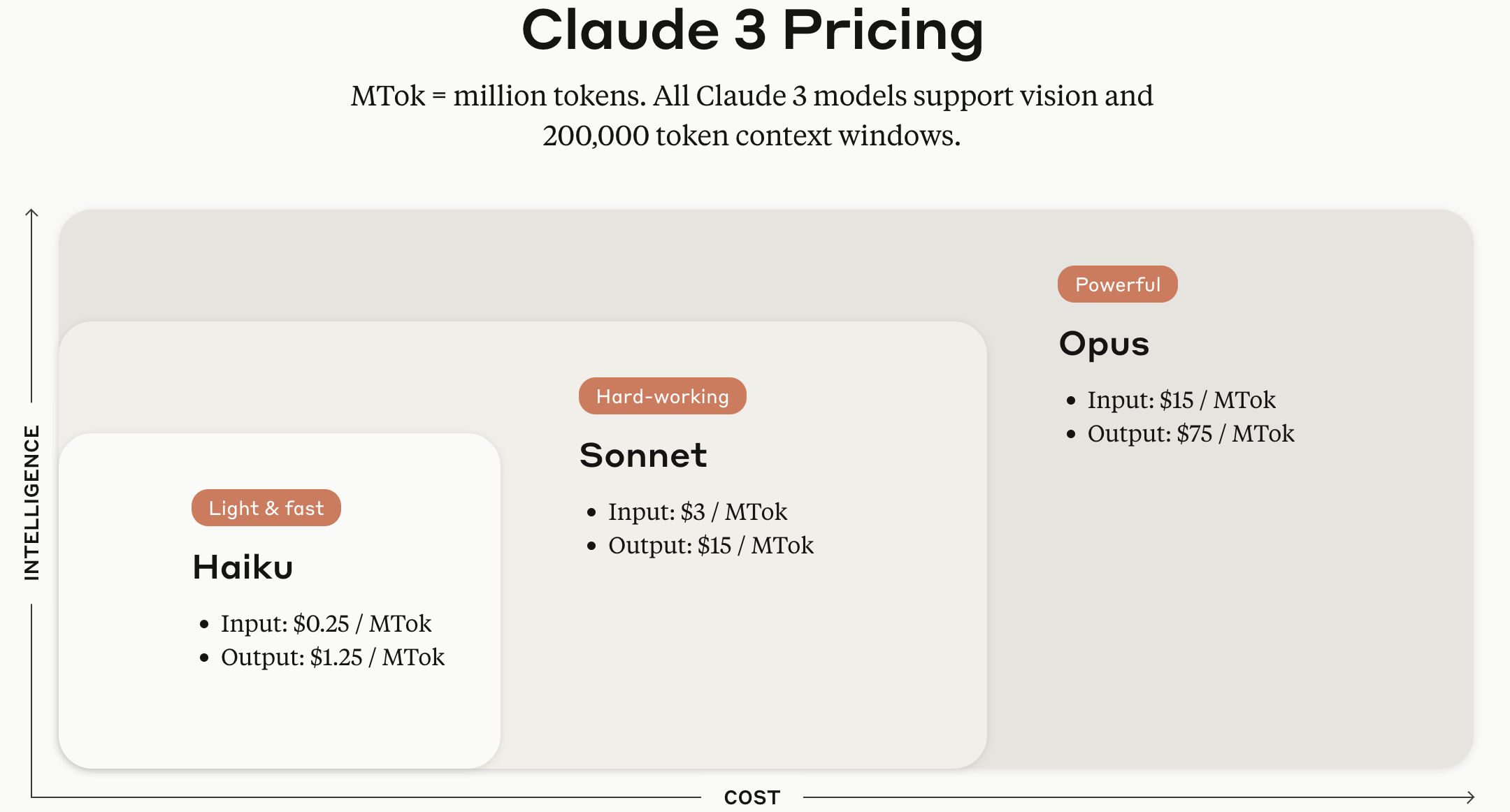Click Haiku Input $0.25 / MTok text
Viewport: 1510px width, 812px height.
point(326,623)
